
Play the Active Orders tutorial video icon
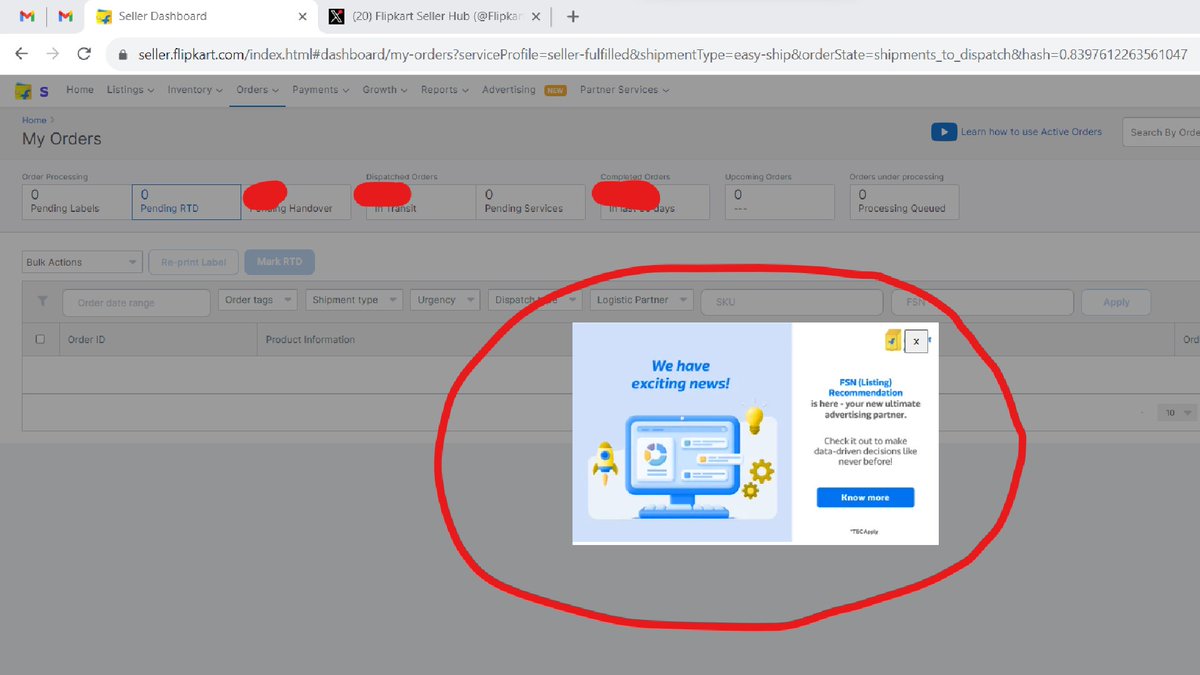943,132
